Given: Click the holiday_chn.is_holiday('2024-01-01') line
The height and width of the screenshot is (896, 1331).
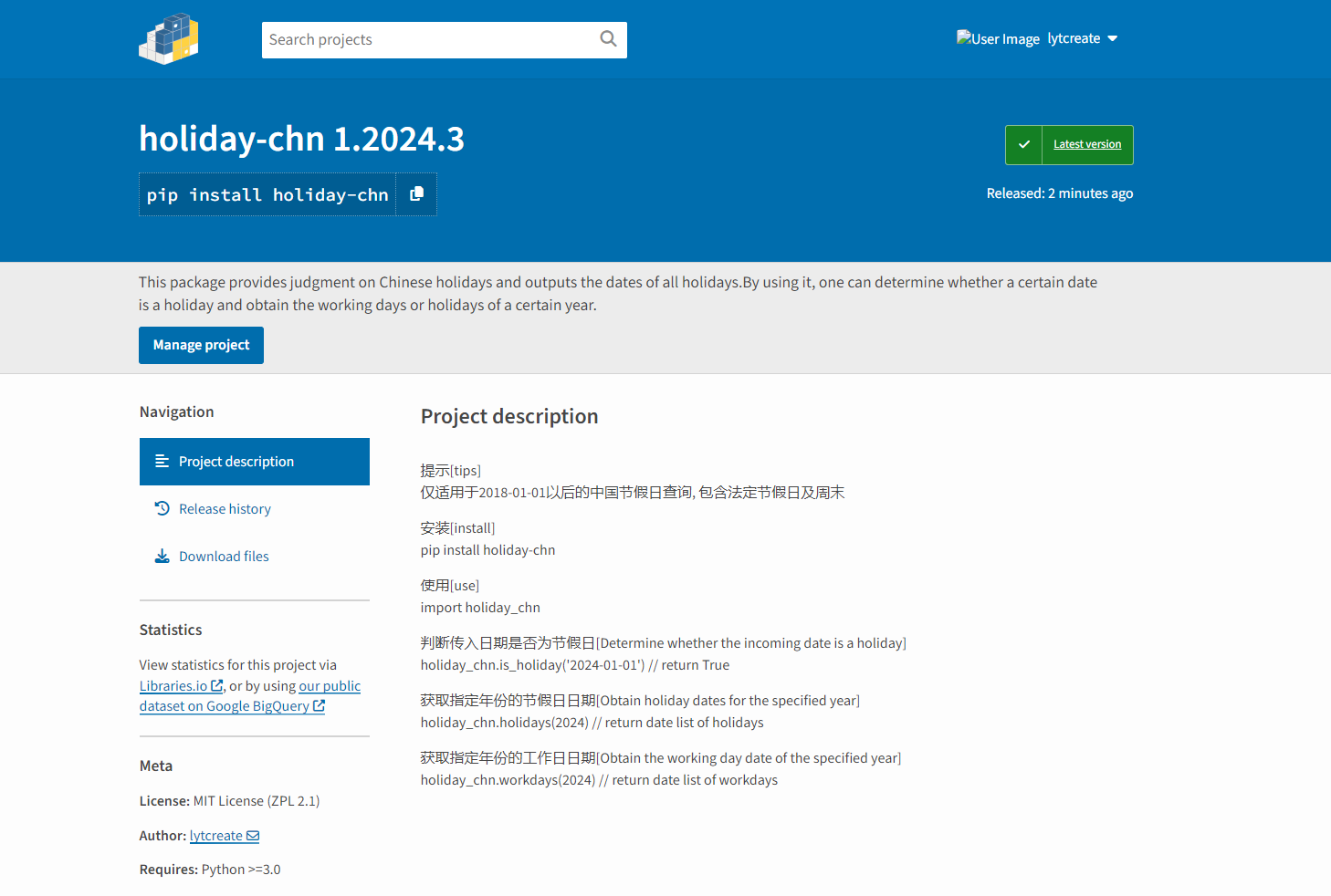Looking at the screenshot, I should 575,665.
